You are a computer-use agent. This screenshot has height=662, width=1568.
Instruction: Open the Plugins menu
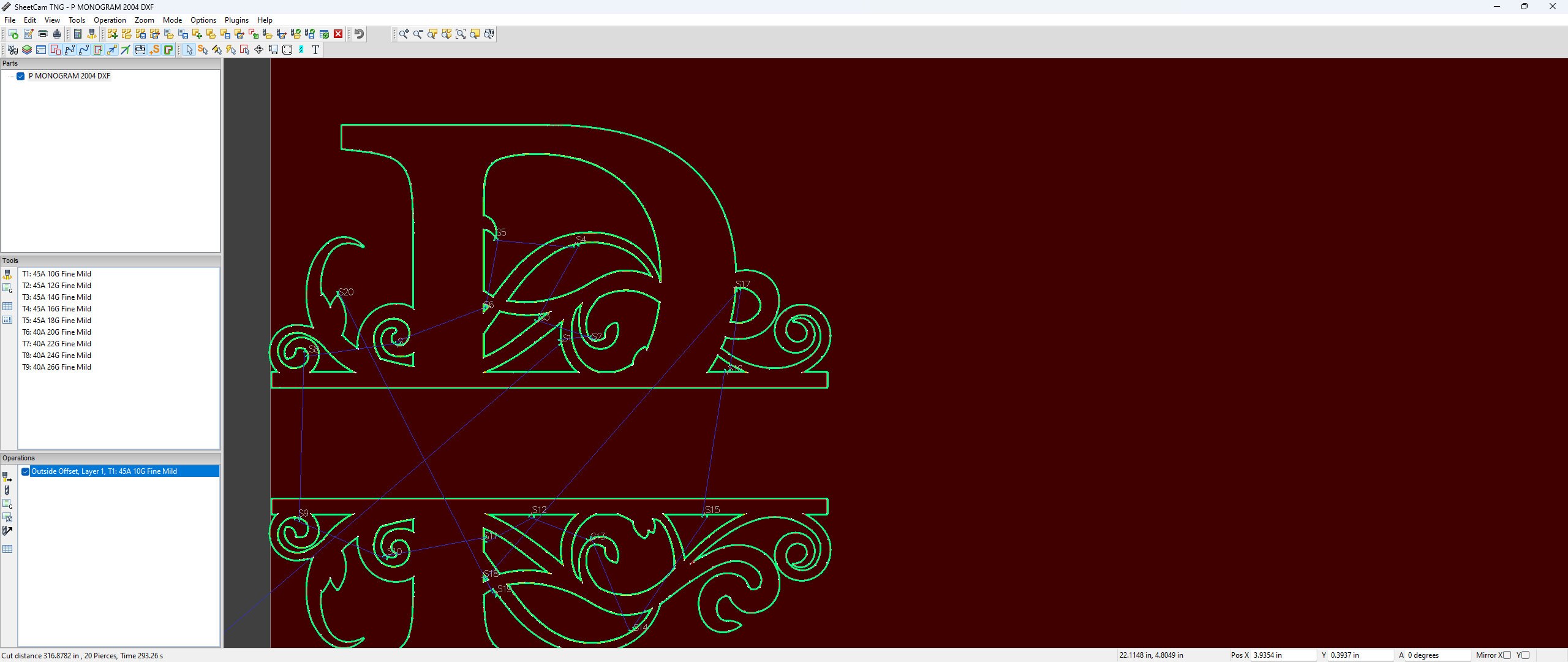(x=236, y=20)
